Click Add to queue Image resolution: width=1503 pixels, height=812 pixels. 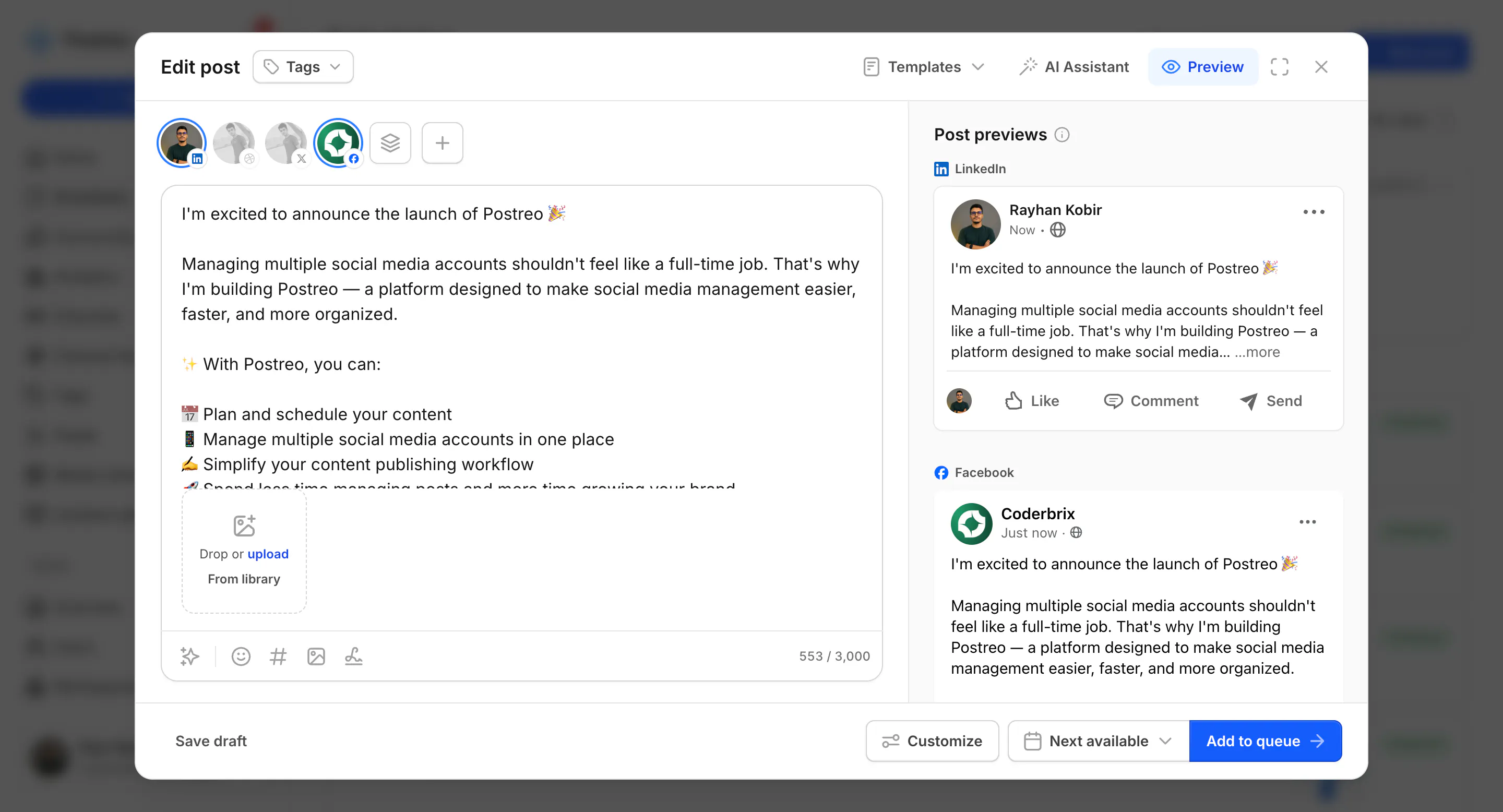click(x=1265, y=741)
